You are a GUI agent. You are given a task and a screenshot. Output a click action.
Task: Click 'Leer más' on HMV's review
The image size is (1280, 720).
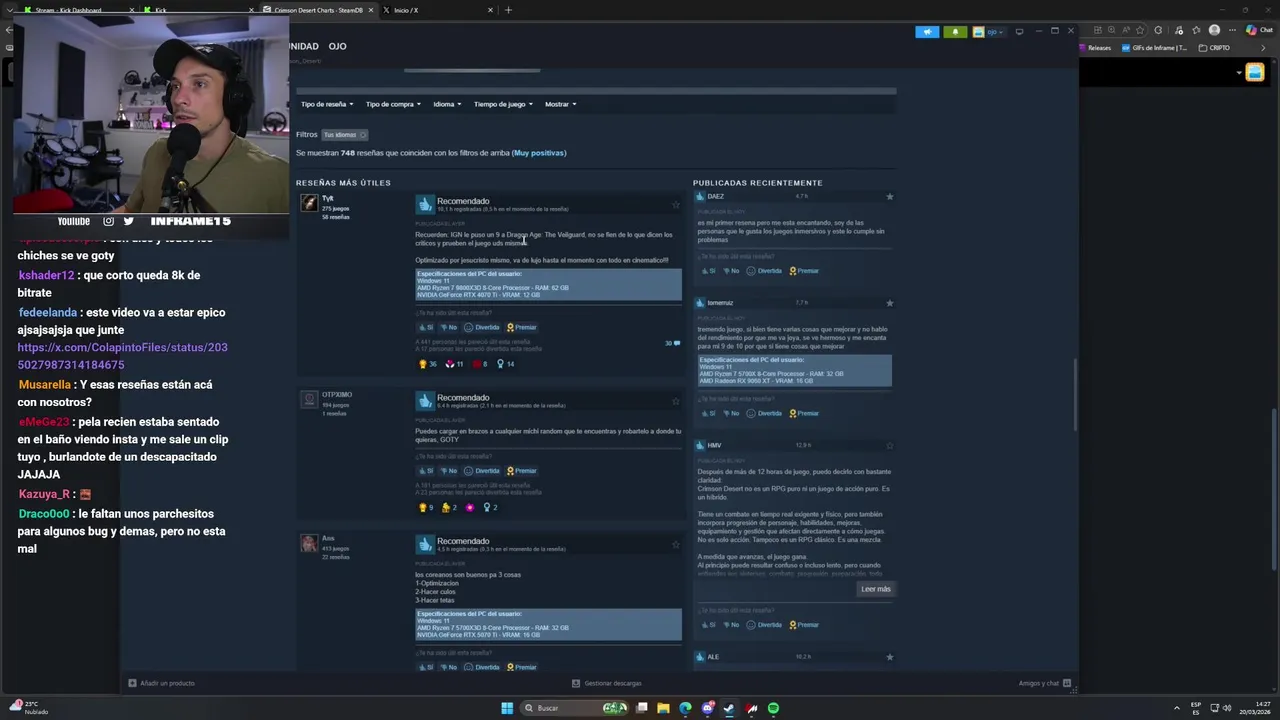875,589
